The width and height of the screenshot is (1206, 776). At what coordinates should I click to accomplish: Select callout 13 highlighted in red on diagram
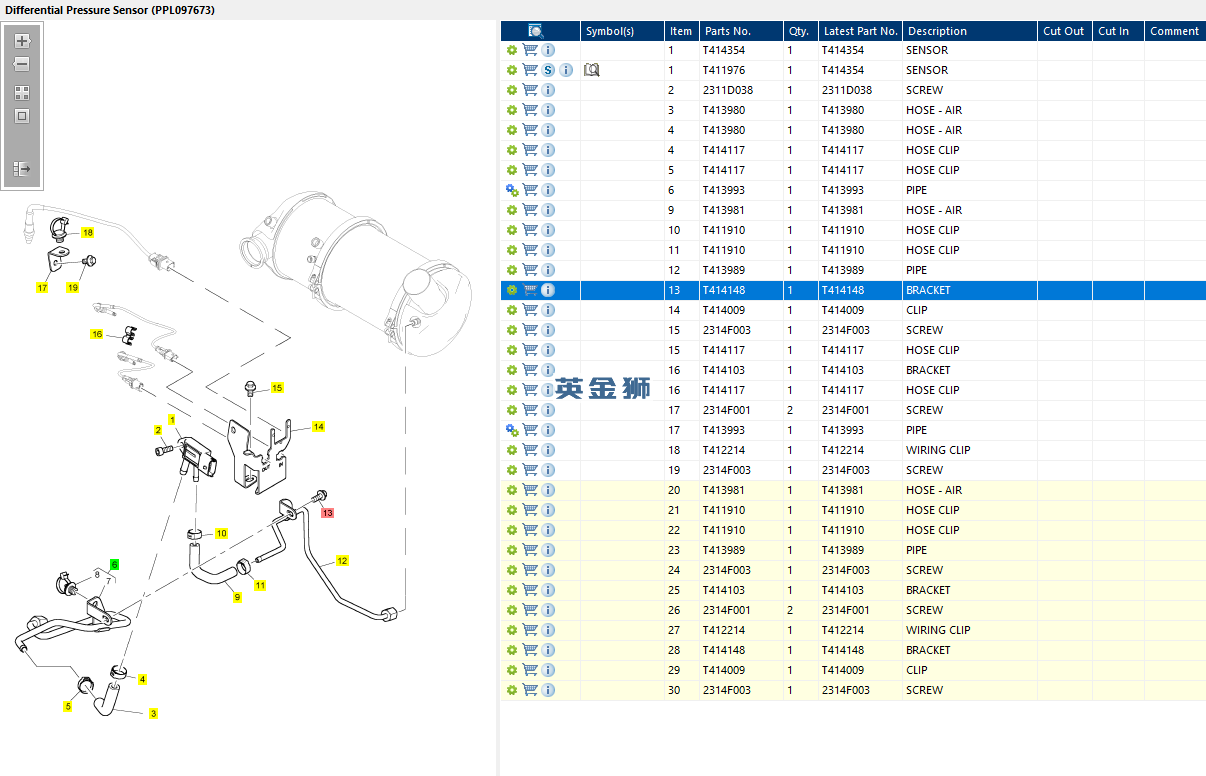tap(327, 512)
